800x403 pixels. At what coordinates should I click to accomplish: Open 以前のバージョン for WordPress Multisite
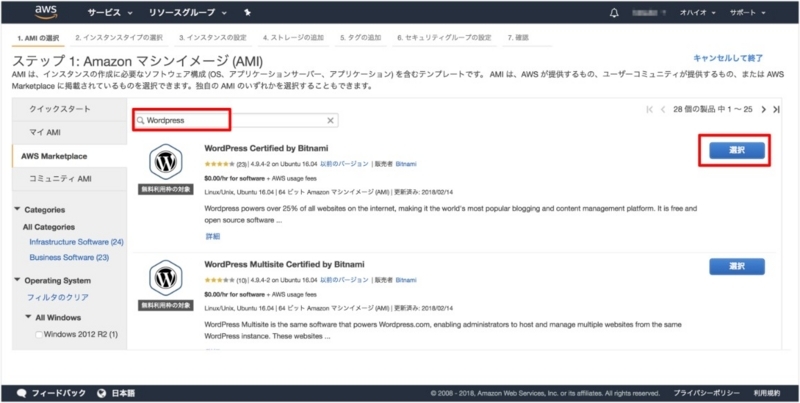(344, 280)
